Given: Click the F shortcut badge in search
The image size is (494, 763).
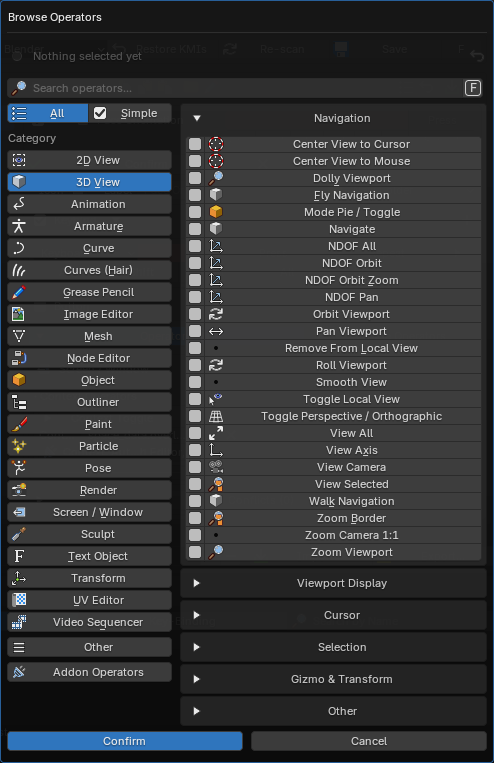Looking at the screenshot, I should pos(473,88).
